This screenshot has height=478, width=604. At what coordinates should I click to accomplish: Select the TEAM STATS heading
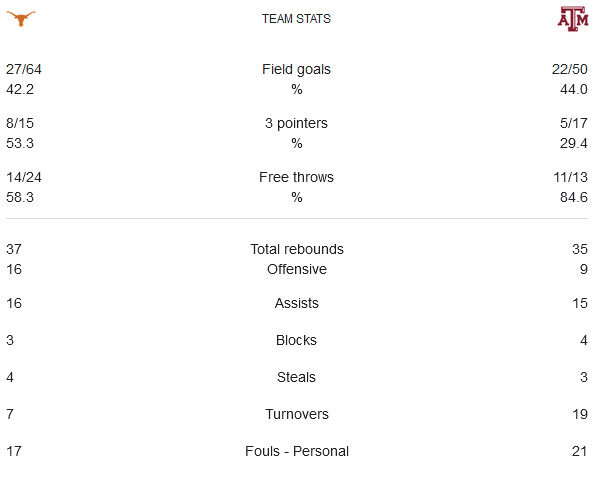[296, 19]
